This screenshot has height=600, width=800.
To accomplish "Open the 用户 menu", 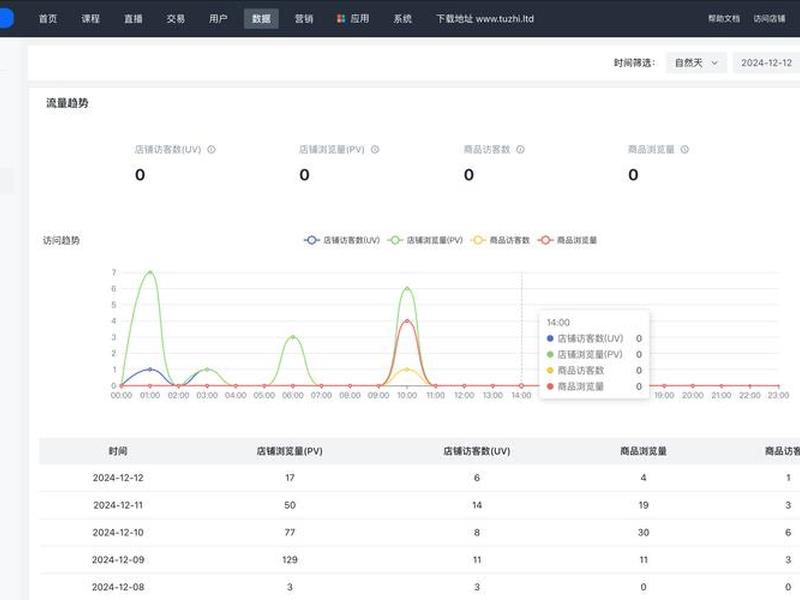I will point(218,19).
